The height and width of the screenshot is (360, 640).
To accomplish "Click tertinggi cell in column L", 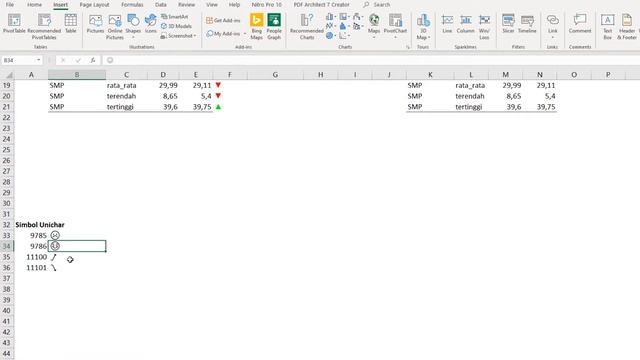I will coord(471,107).
